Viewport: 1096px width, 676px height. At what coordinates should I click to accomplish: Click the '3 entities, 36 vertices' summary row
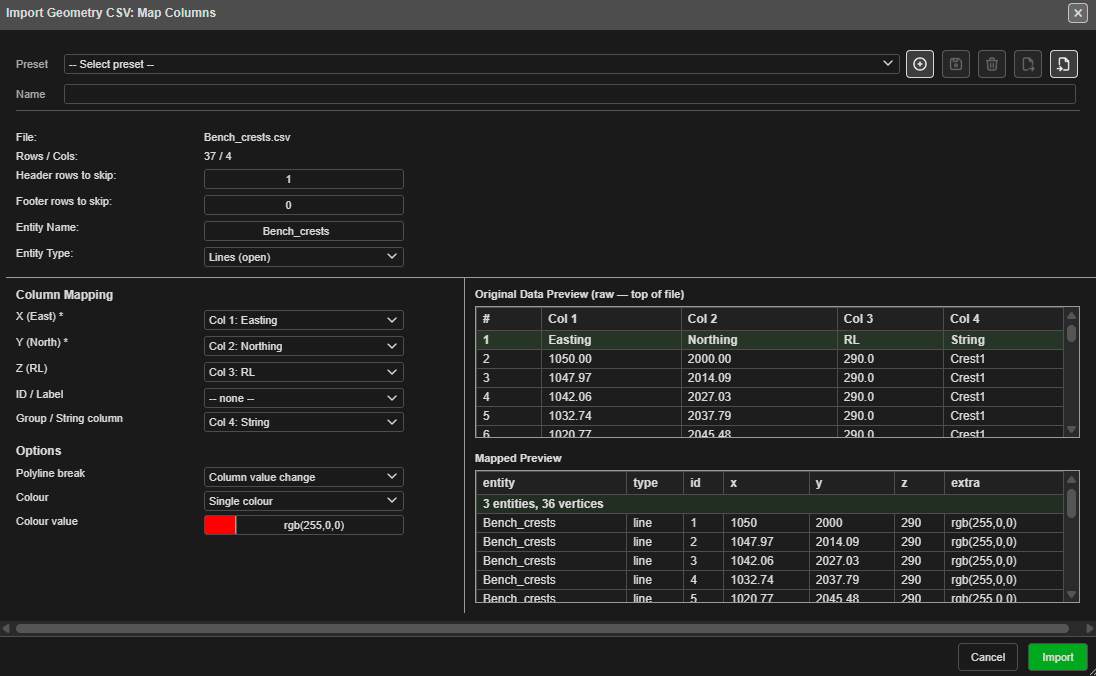tap(770, 504)
